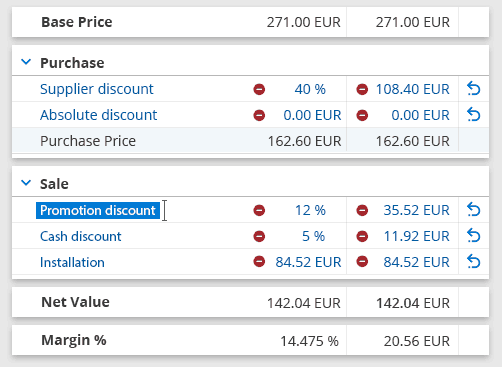Viewport: 502px width, 367px height.
Task: Collapse the Sale section
Action: click(26, 183)
